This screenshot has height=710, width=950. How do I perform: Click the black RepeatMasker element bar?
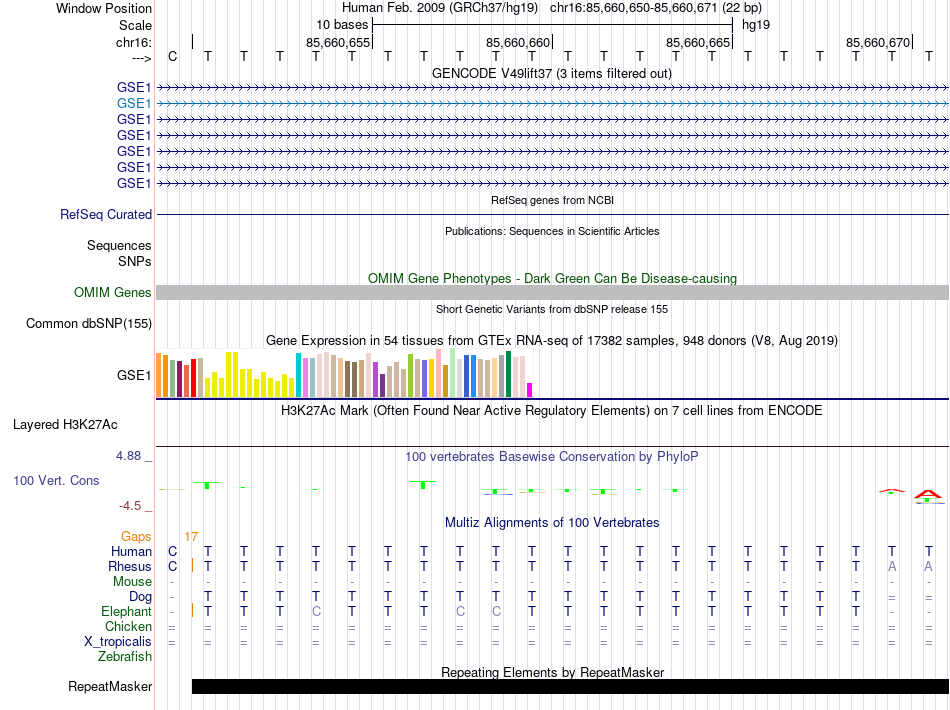click(570, 687)
